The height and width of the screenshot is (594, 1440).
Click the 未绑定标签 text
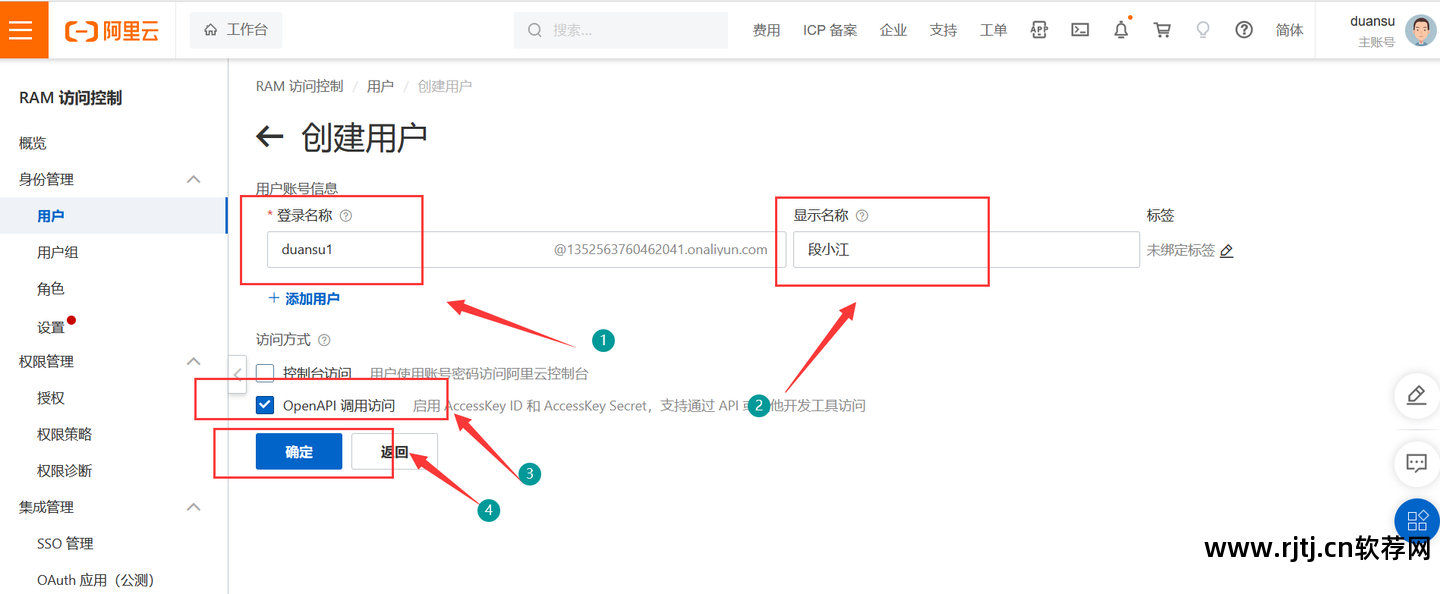[x=1181, y=250]
